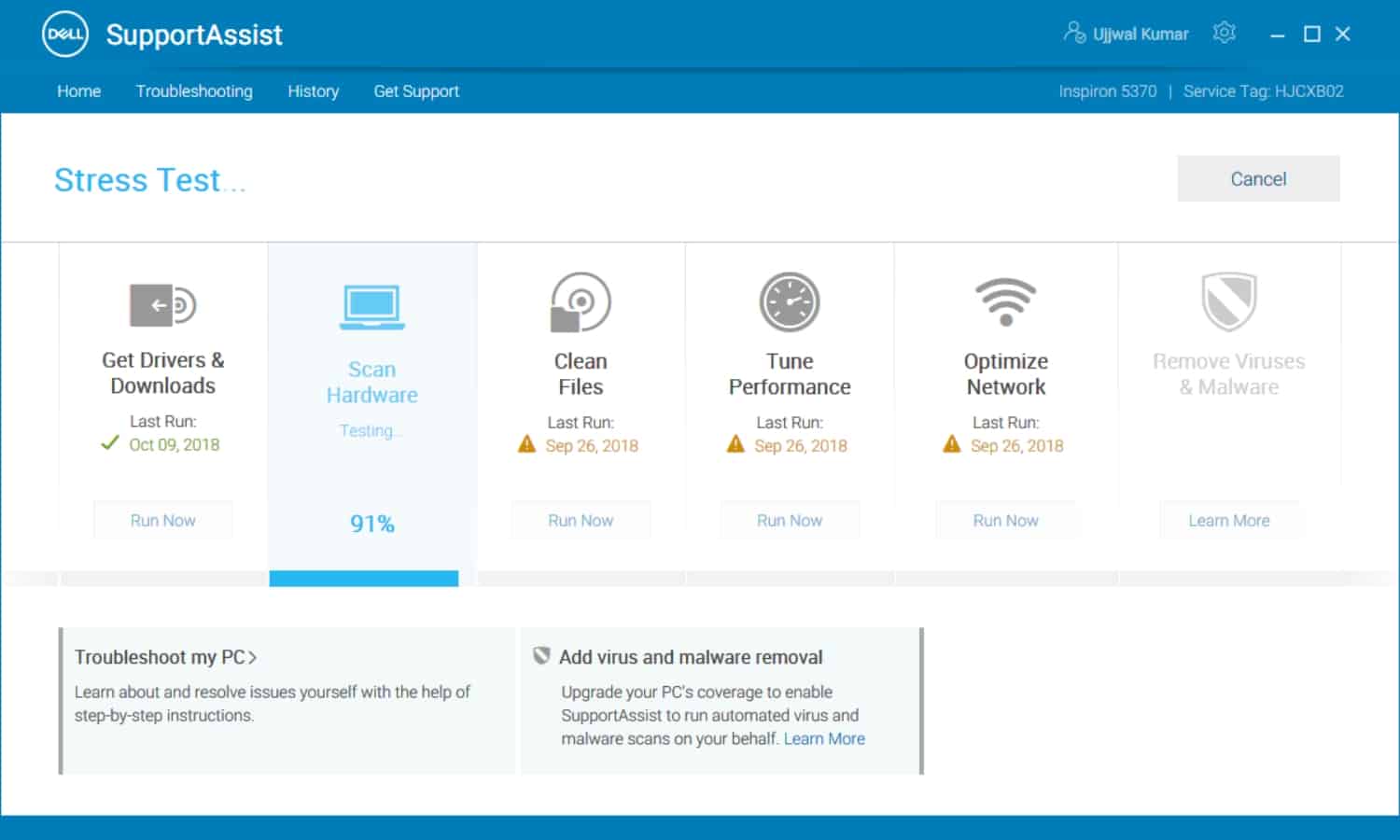Click the Get Drivers & Downloads label
This screenshot has height=840, width=1400.
click(x=162, y=372)
